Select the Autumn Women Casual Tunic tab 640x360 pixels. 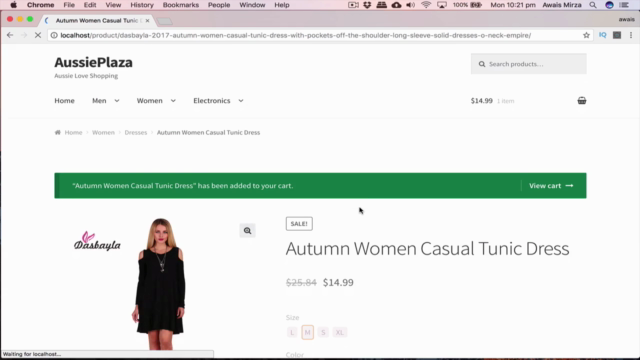(x=97, y=20)
